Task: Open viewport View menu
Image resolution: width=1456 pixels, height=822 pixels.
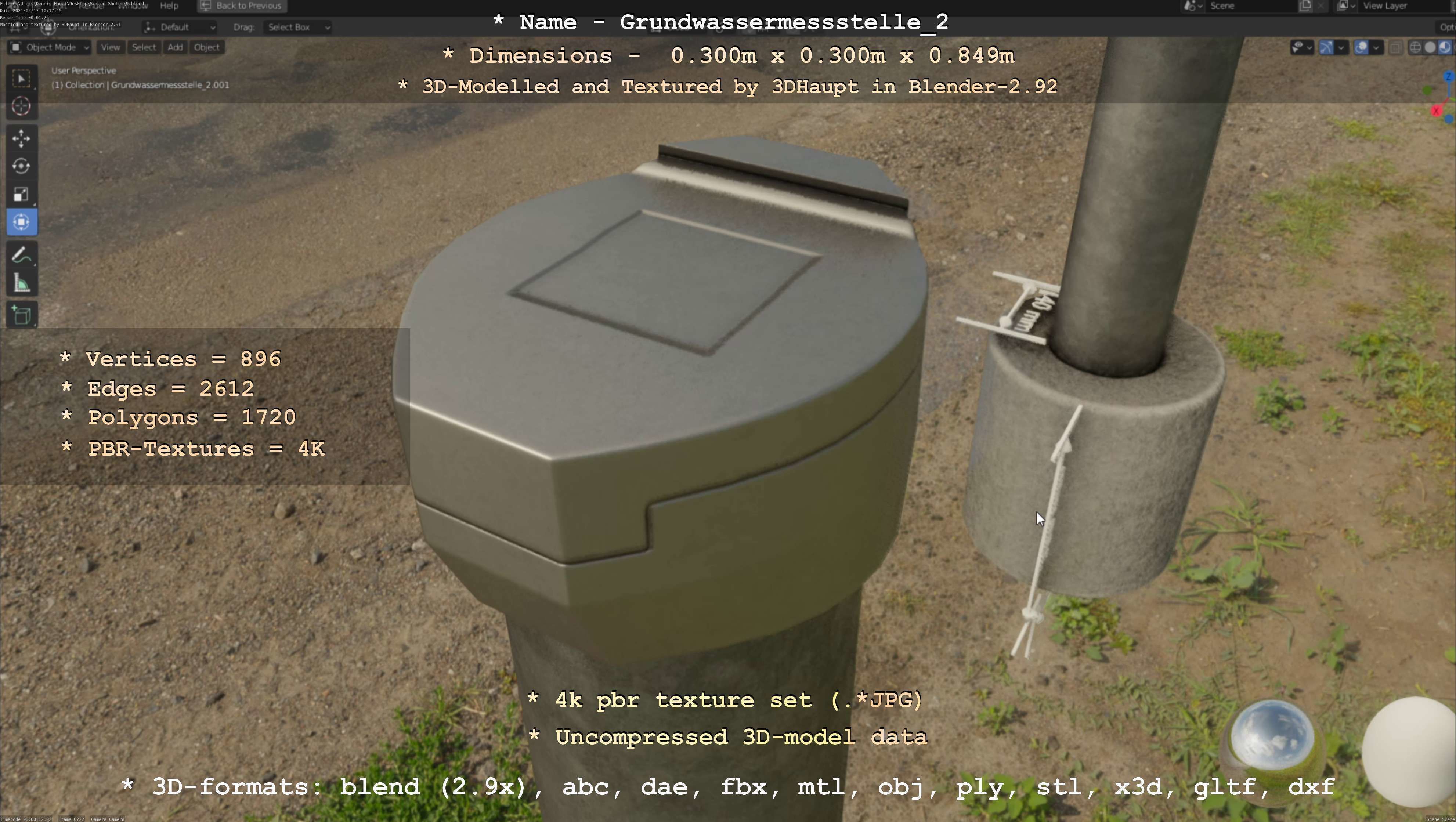Action: pos(110,47)
